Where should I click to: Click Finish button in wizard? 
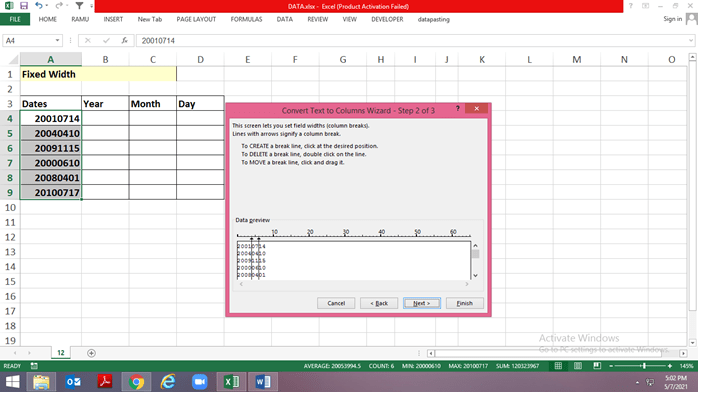click(x=465, y=303)
